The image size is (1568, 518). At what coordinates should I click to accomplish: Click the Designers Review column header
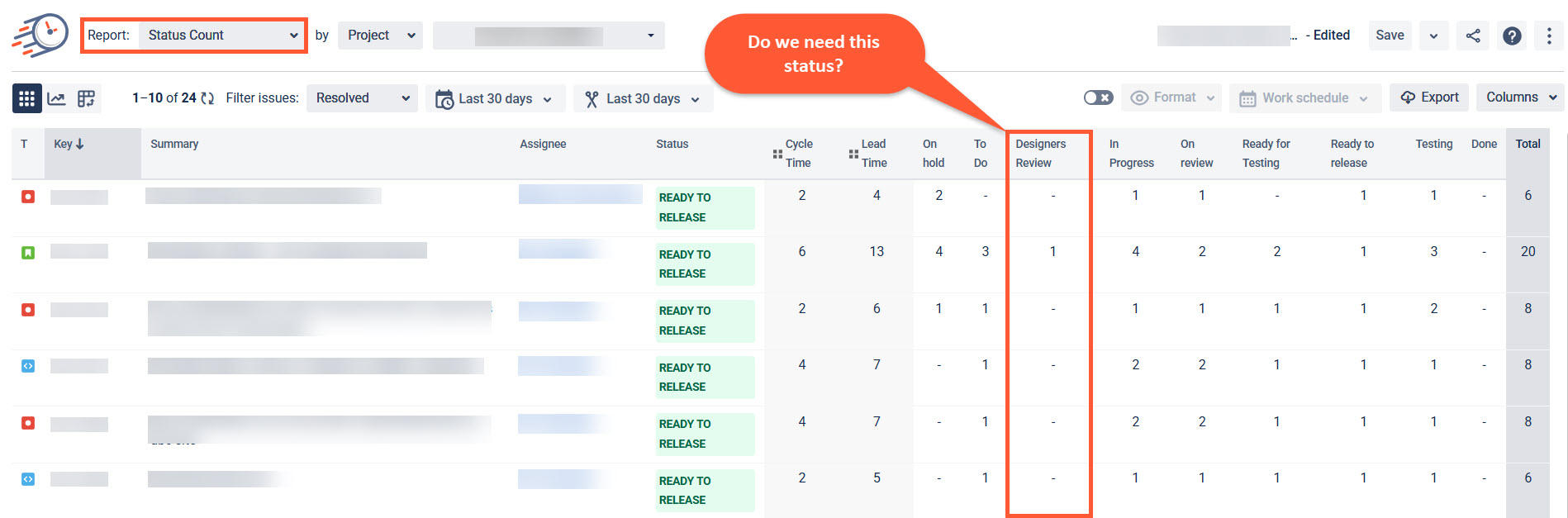point(1040,153)
